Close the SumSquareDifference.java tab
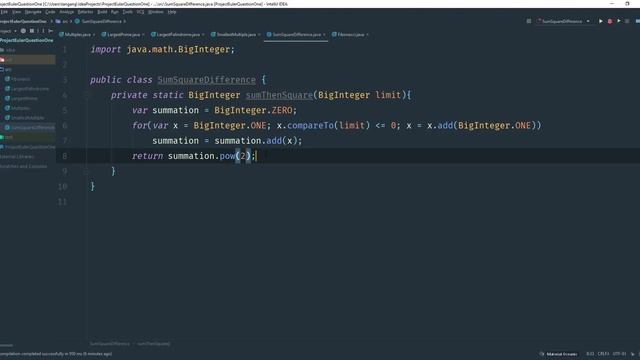This screenshot has height=360, width=640. tap(324, 35)
